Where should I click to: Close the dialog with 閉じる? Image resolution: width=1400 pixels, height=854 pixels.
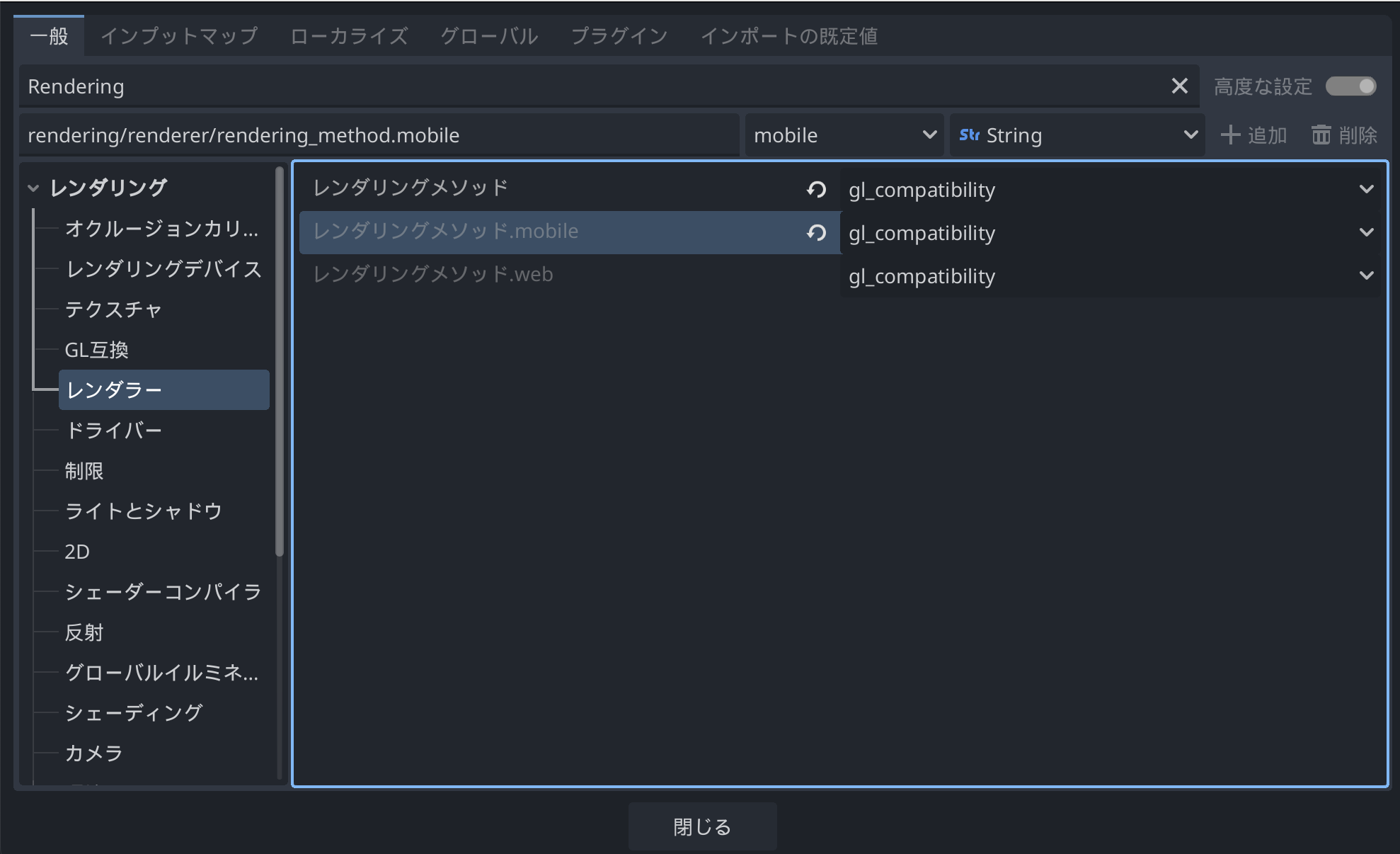pos(702,826)
